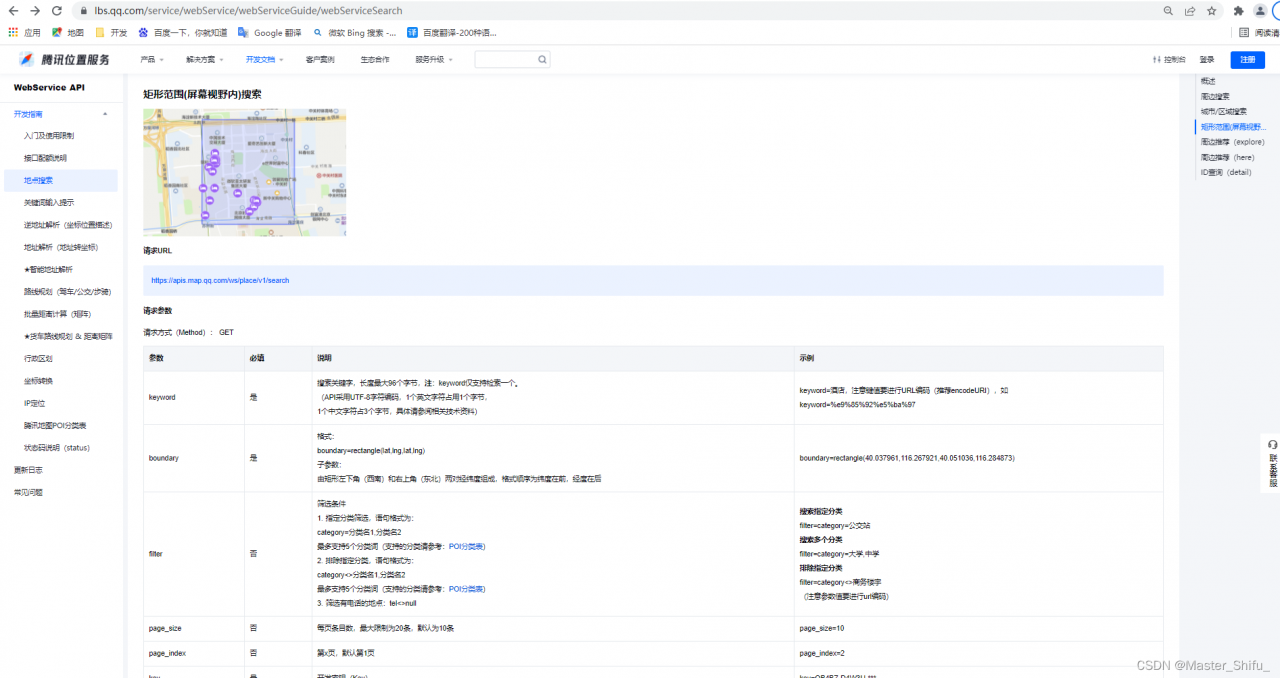Open 生态合作 in the top navigation

coord(375,59)
